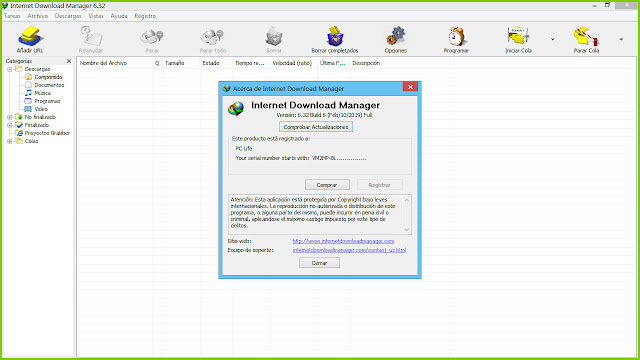Open the internetdownloadmanager.com website link
The width and height of the screenshot is (640, 360).
coord(343,241)
